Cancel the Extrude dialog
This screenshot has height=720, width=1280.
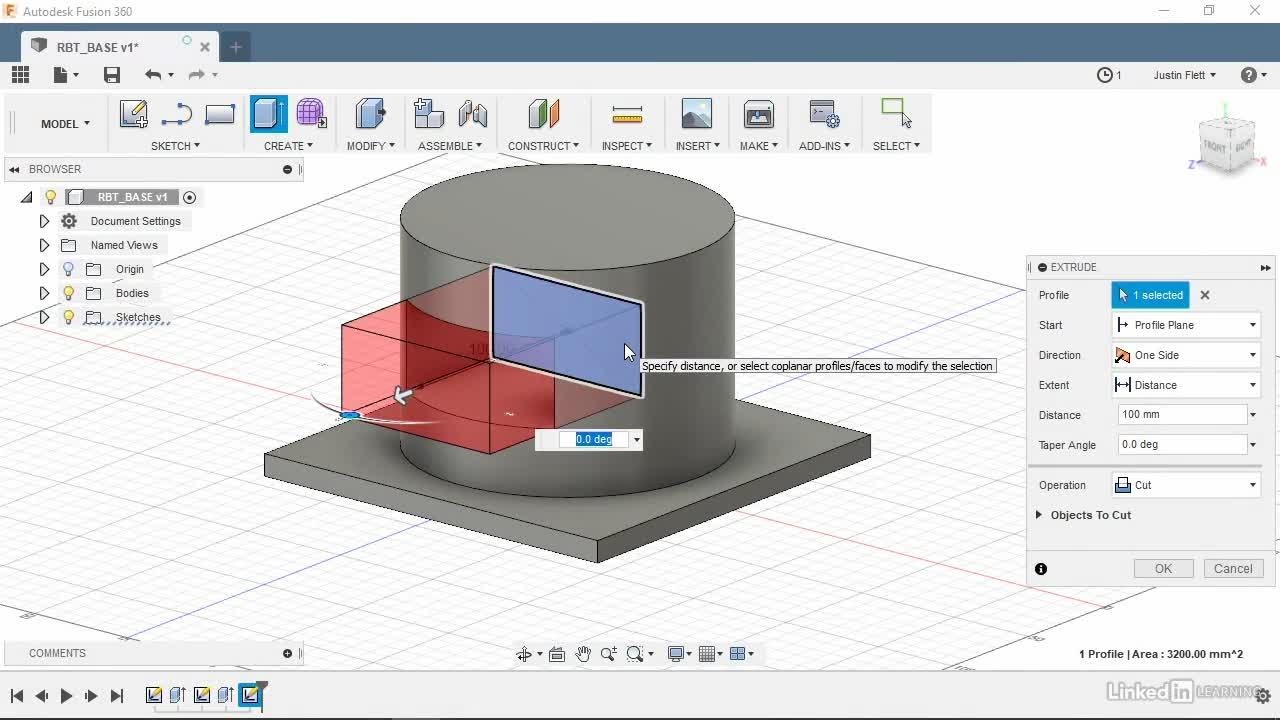1232,568
